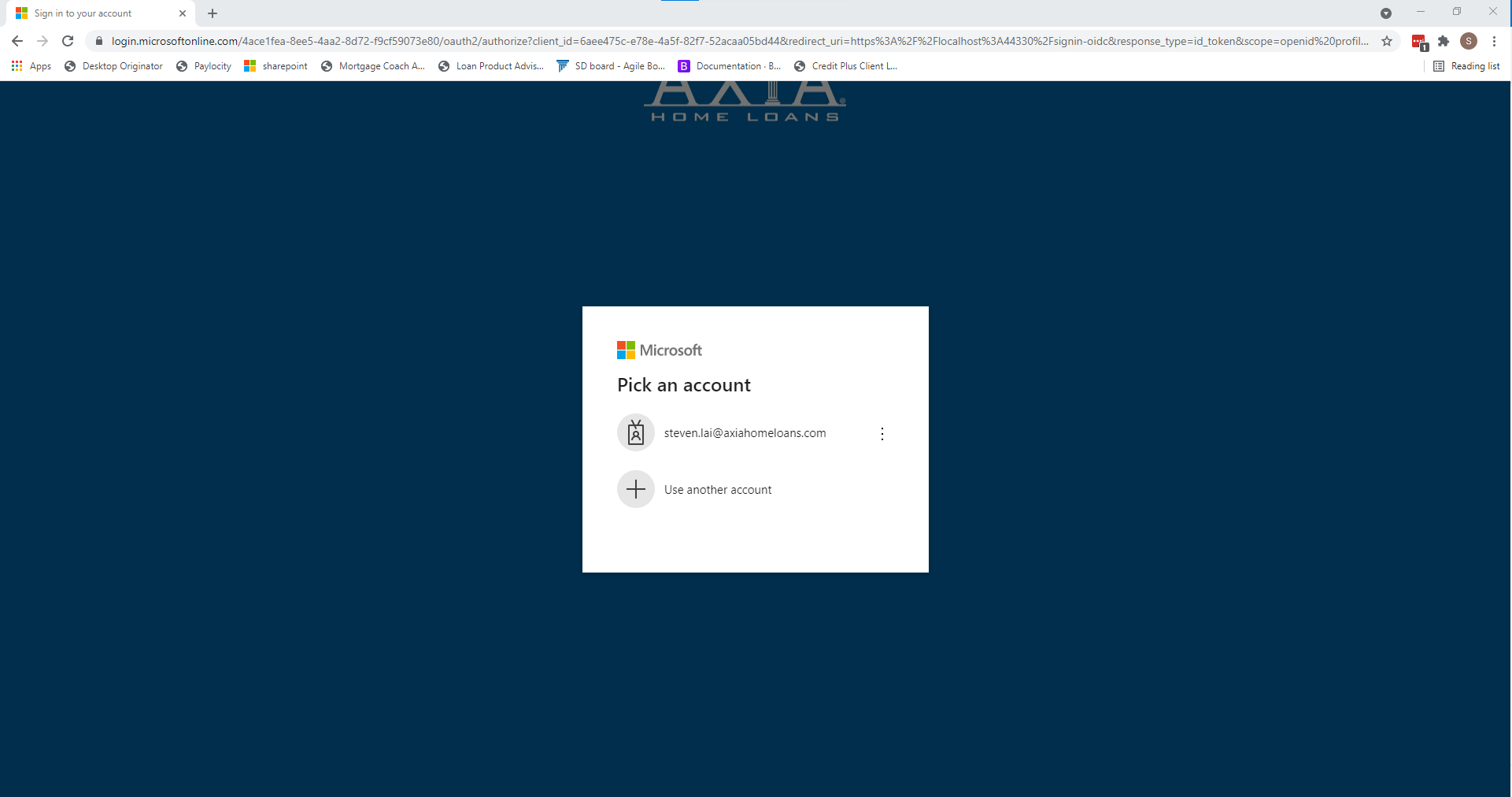
Task: Open the Reading list
Action: coord(1466,66)
